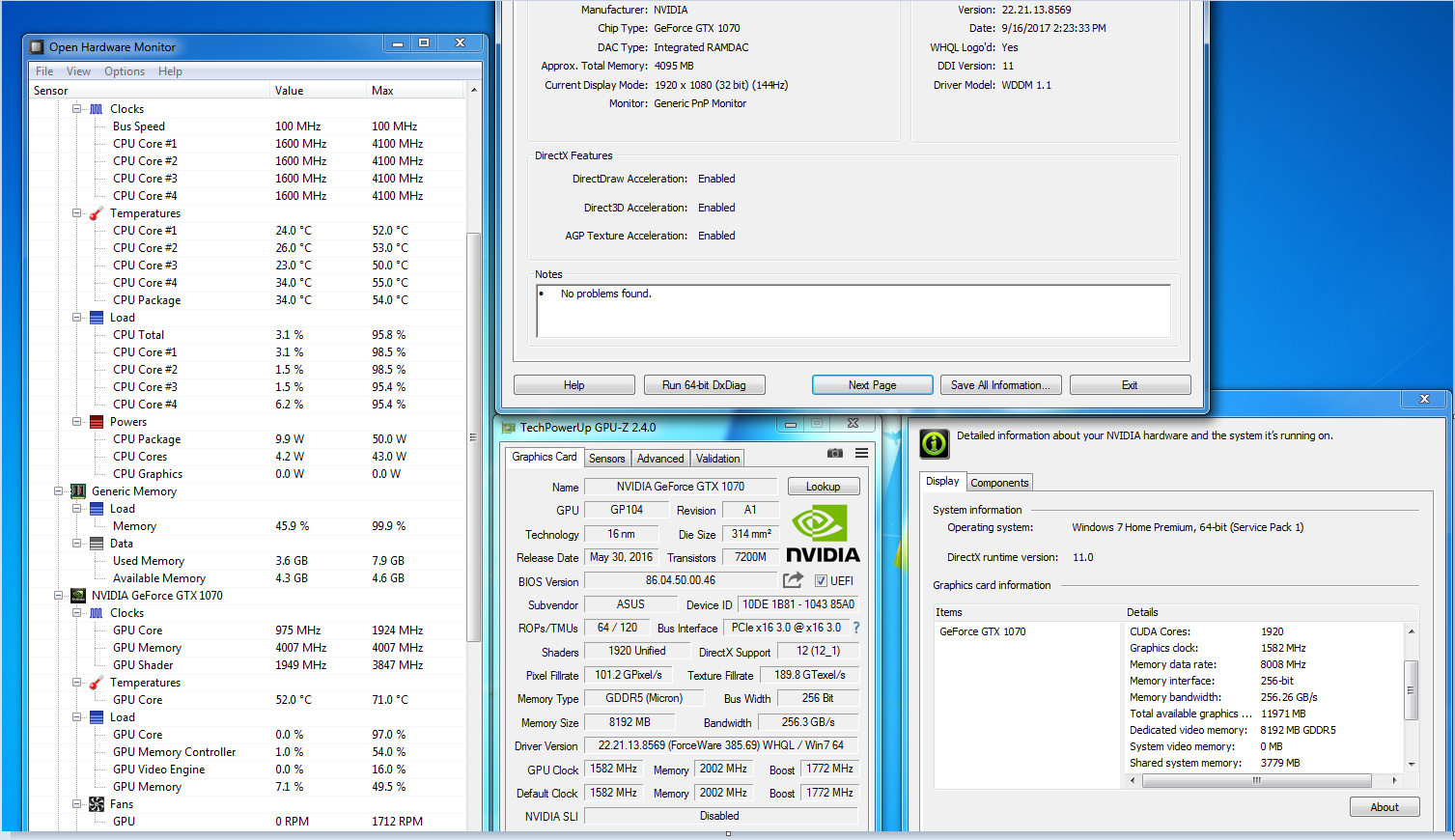Image resolution: width=1455 pixels, height=840 pixels.
Task: Click the Load icon heading the Memory 45.9 % row
Action: (97, 509)
